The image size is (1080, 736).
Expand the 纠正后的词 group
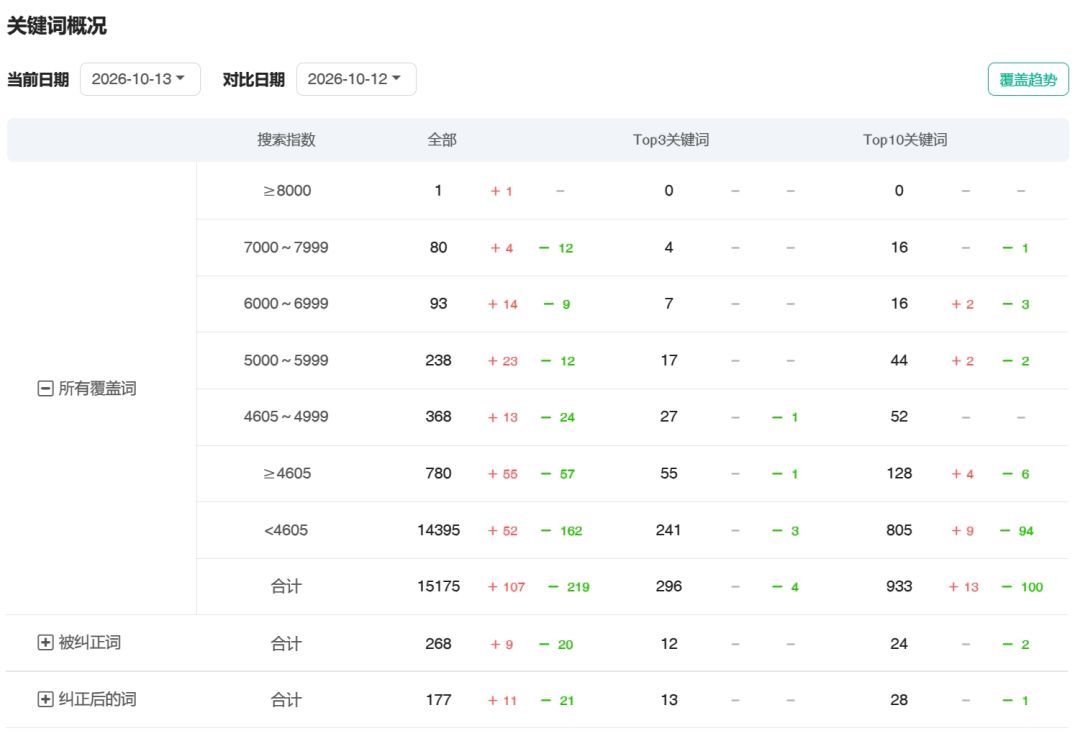(x=45, y=700)
